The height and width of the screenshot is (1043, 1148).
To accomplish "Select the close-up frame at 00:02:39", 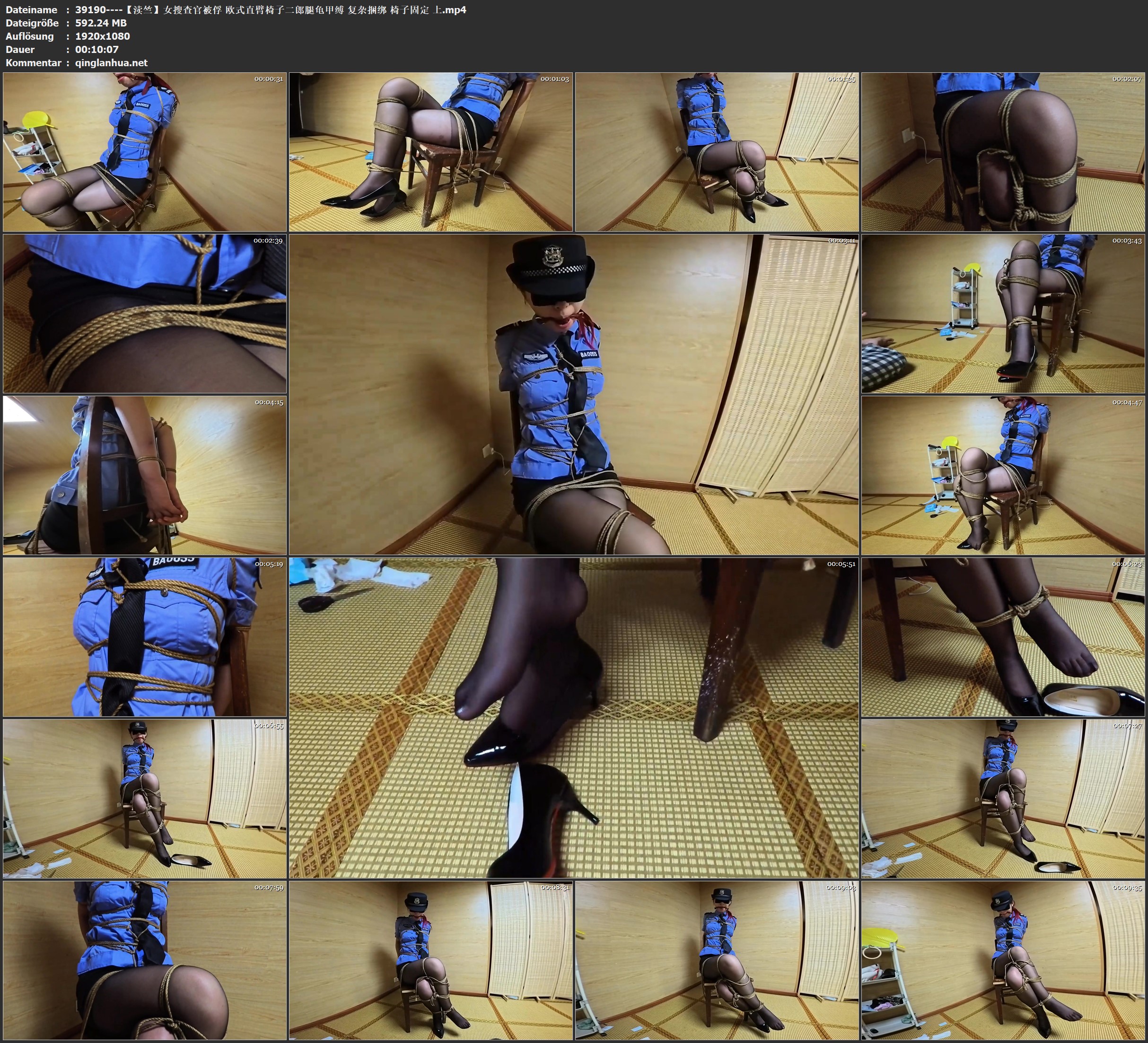I will click(145, 313).
